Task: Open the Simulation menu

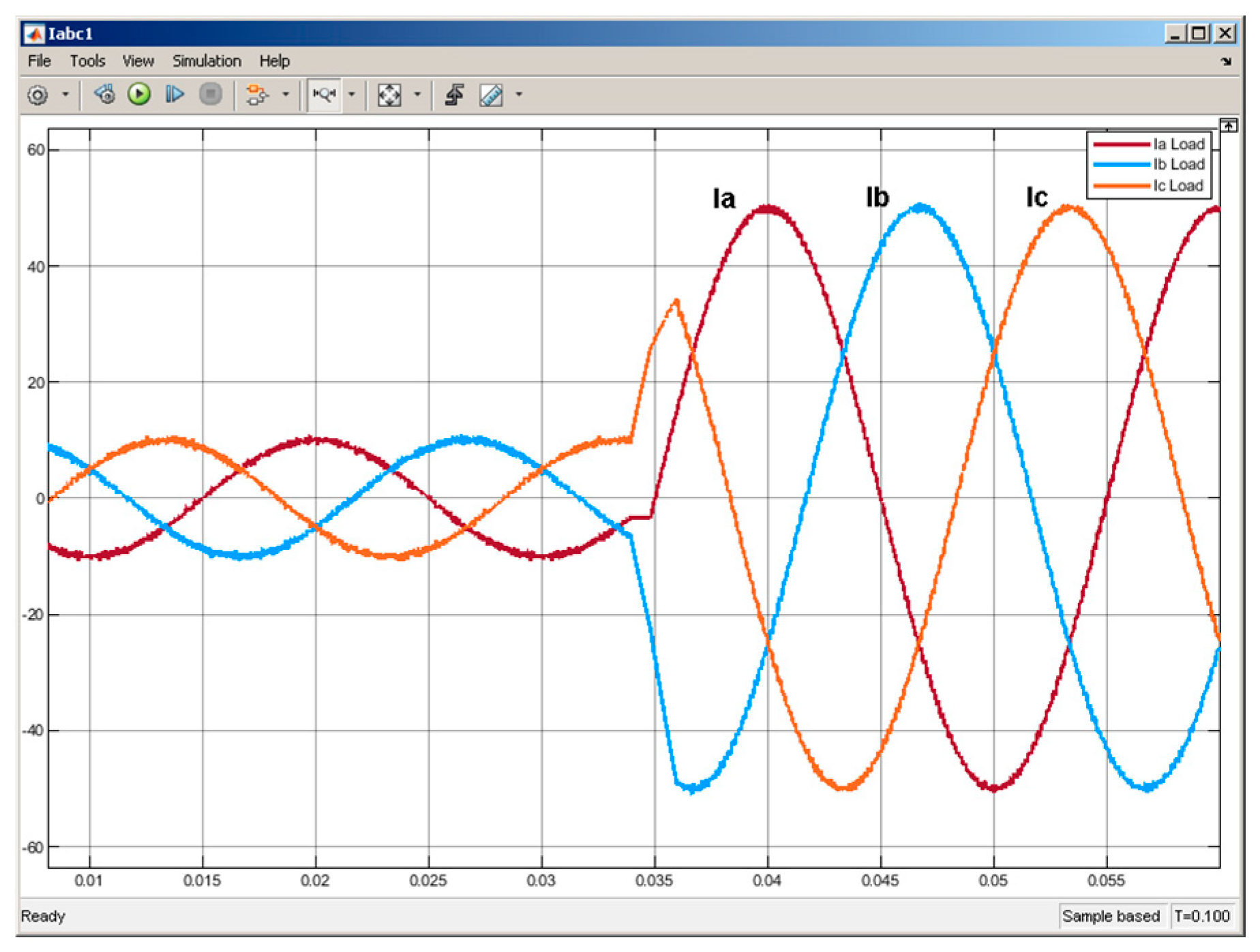Action: coord(206,61)
